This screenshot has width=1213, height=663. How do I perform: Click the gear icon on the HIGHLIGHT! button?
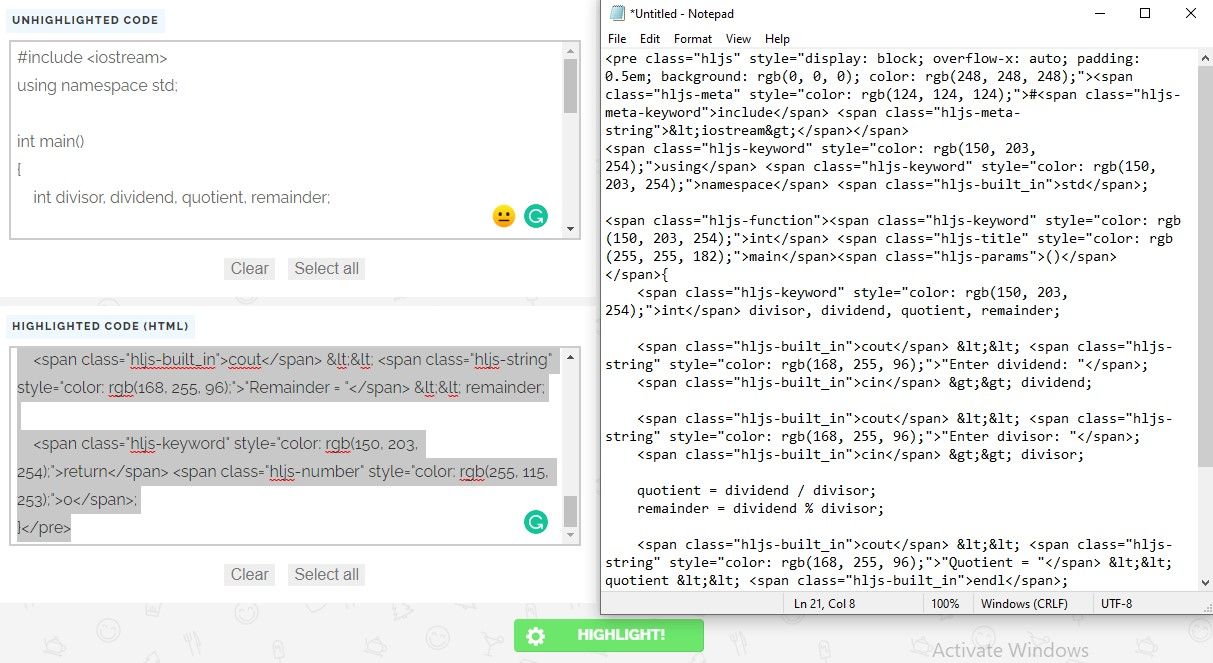536,635
